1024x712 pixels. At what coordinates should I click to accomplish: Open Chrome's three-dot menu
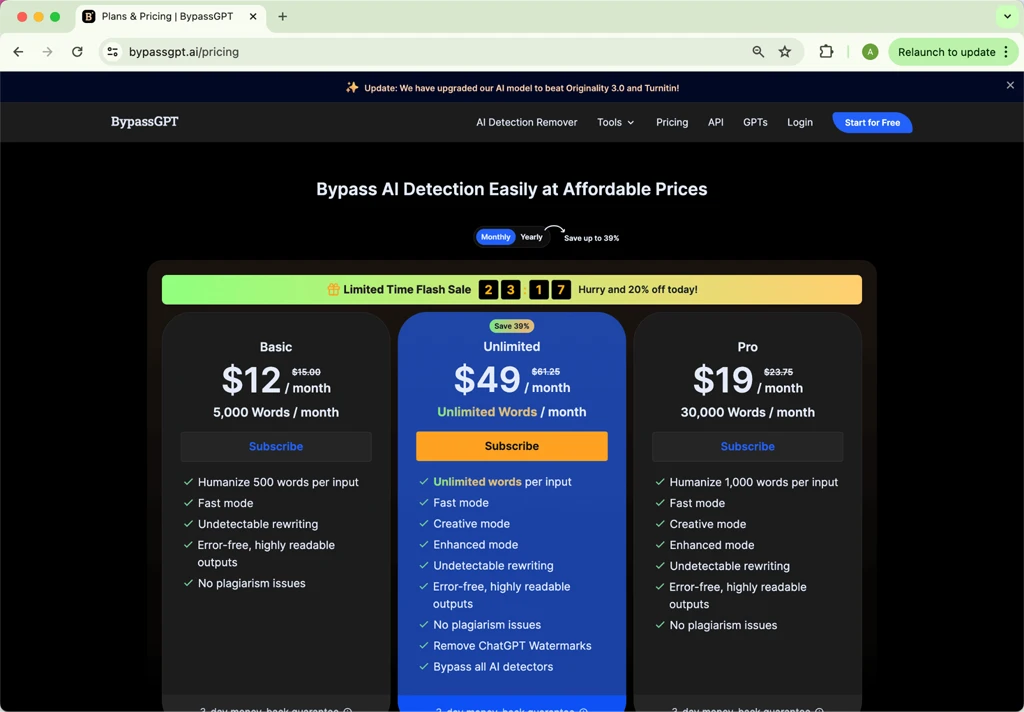(1006, 52)
